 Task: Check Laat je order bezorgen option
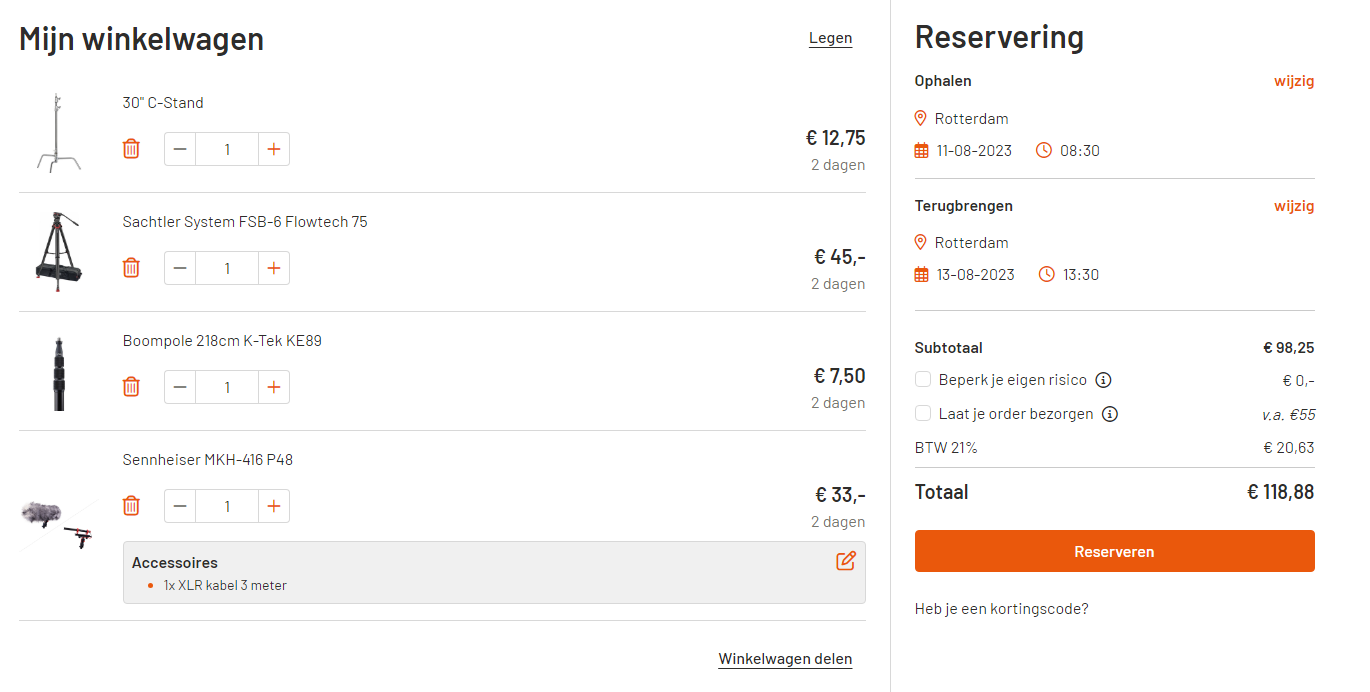(x=923, y=414)
